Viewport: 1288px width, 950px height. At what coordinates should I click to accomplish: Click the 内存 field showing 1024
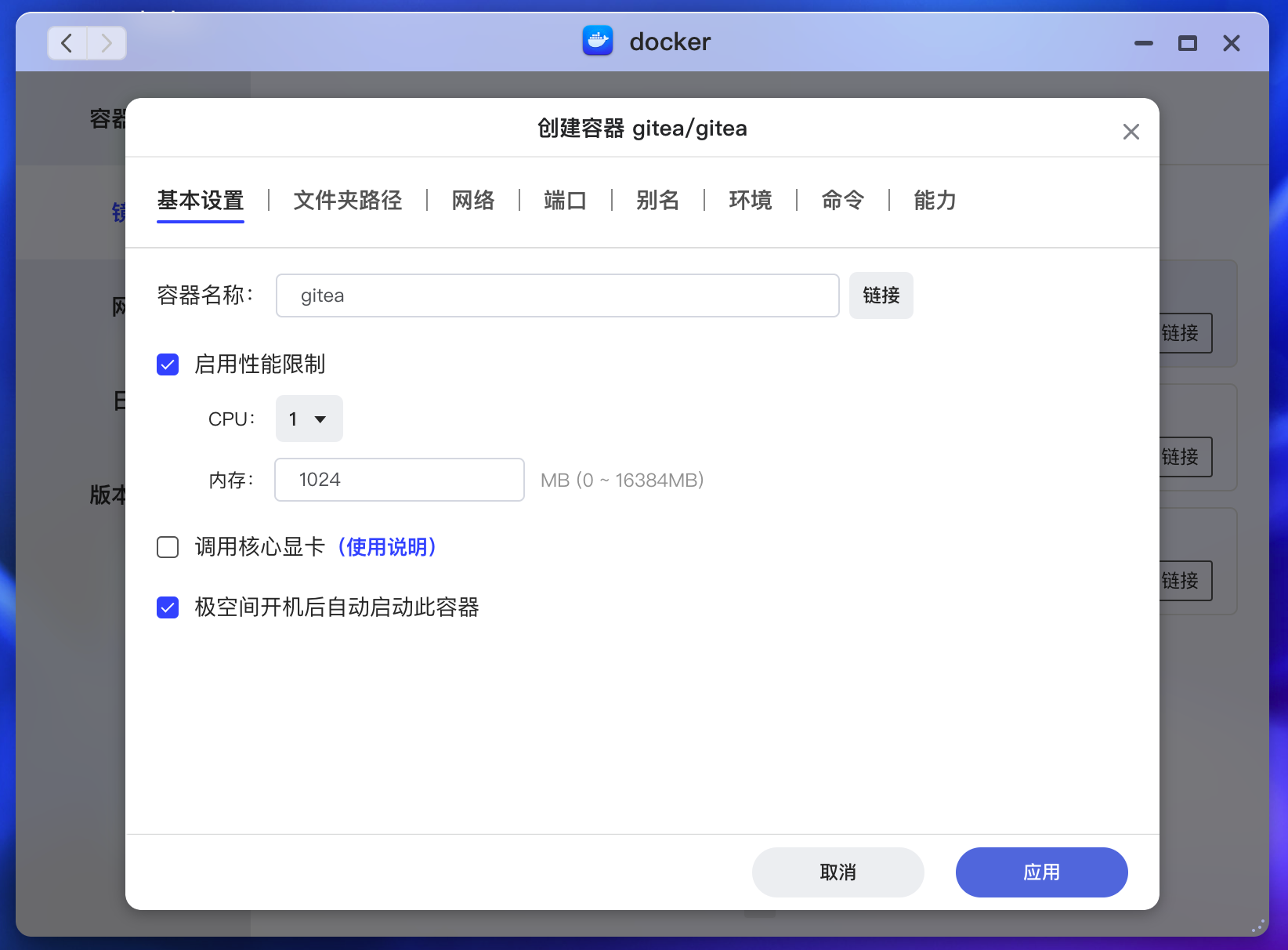[x=400, y=480]
